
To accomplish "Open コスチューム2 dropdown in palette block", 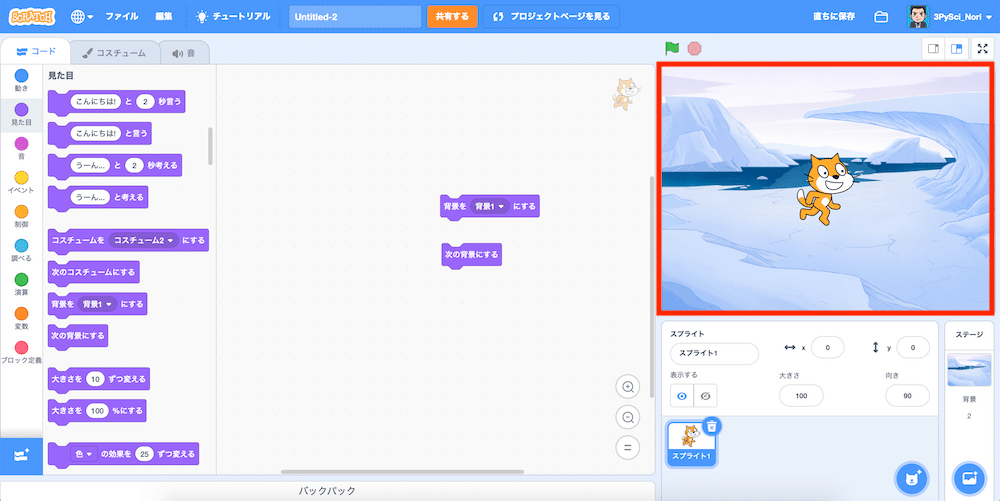I will 145,240.
